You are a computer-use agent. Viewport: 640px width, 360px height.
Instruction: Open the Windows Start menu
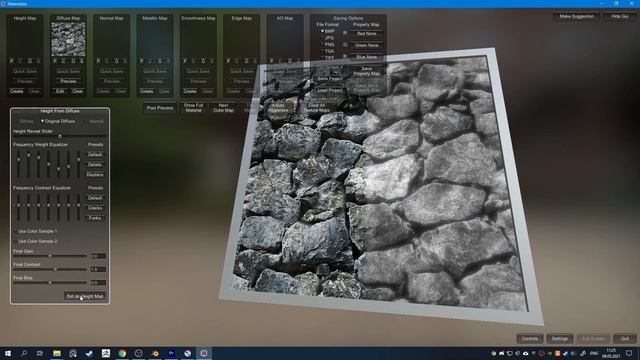[x=8, y=353]
